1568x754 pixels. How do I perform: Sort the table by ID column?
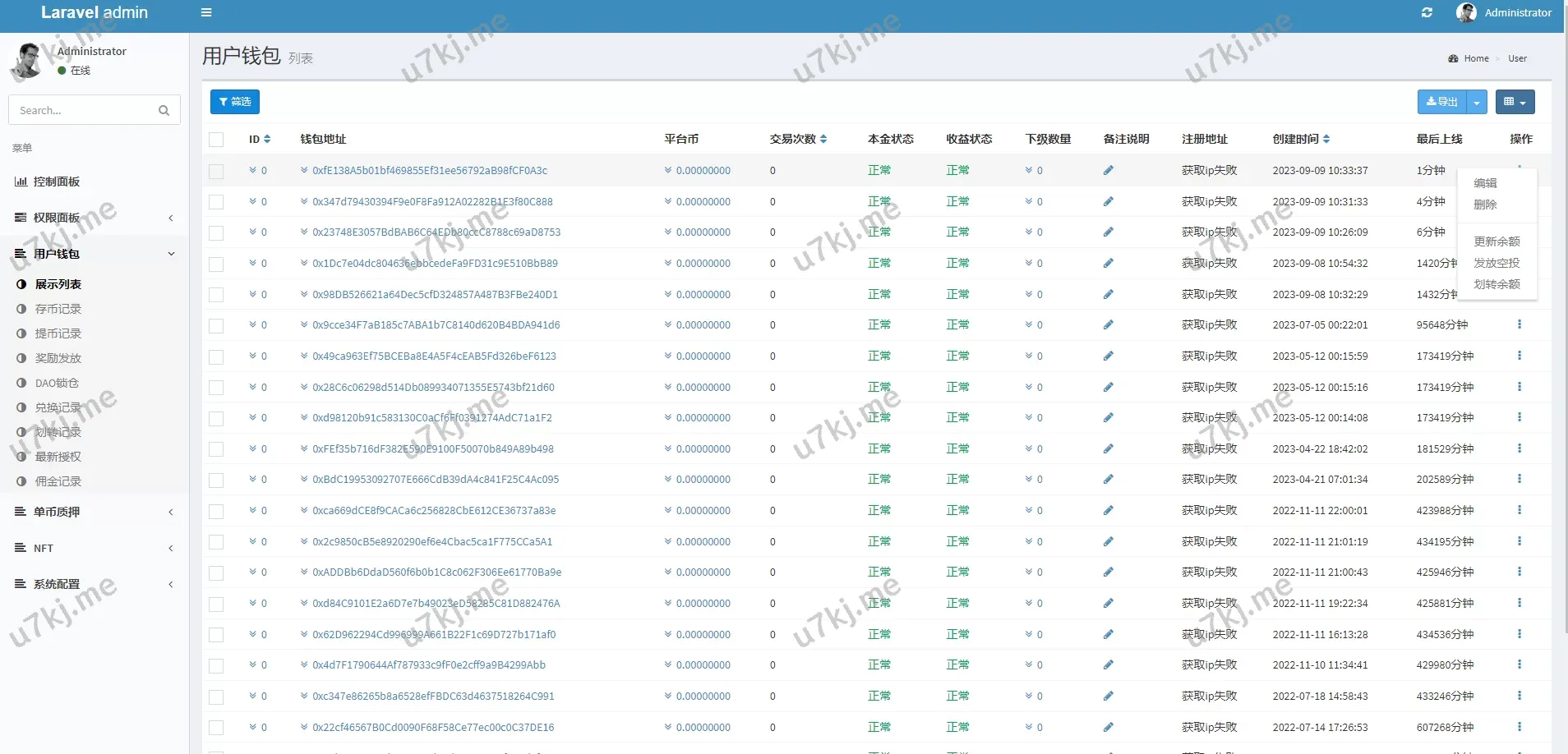[267, 140]
